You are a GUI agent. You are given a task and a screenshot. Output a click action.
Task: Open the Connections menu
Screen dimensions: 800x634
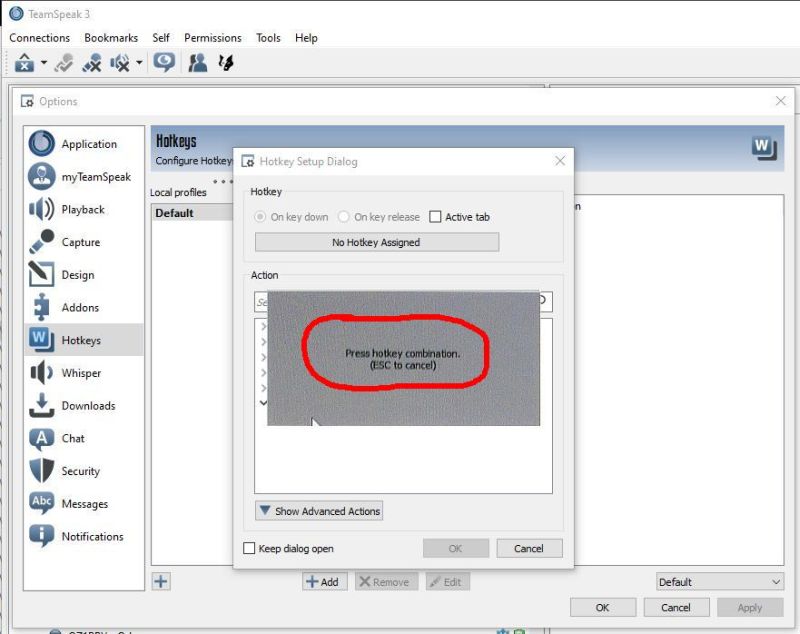[x=39, y=38]
